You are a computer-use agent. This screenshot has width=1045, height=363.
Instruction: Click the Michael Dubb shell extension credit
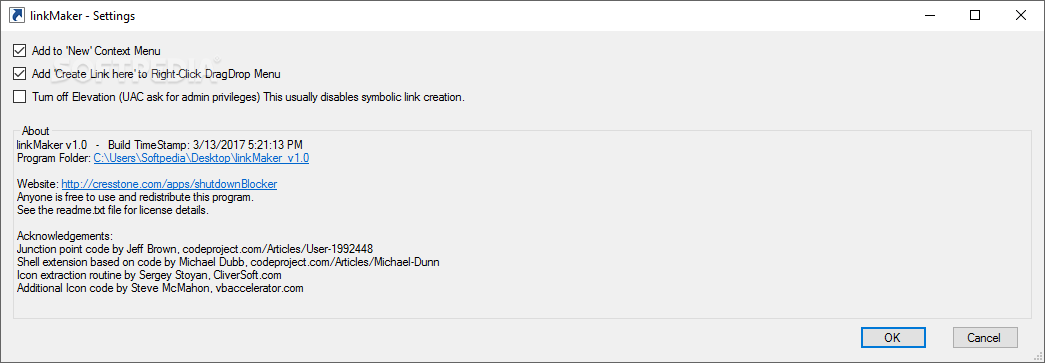point(228,262)
